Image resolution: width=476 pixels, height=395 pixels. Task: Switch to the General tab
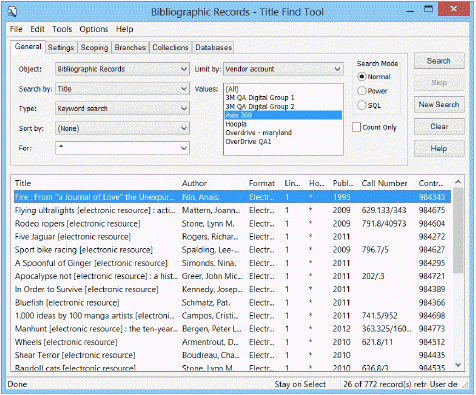click(x=28, y=47)
